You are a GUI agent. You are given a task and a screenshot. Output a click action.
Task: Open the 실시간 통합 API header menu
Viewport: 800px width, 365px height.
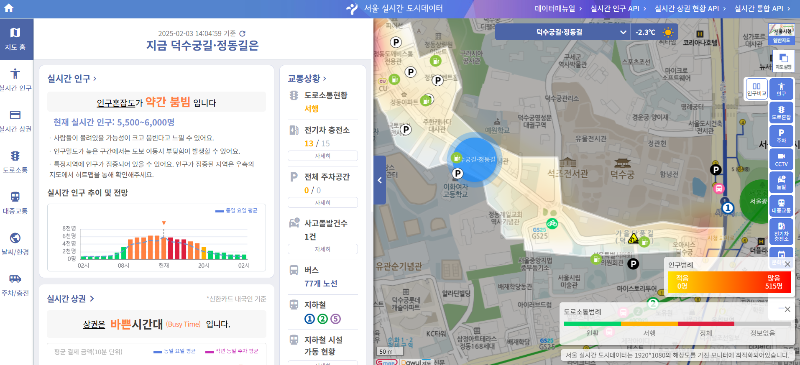coord(762,8)
